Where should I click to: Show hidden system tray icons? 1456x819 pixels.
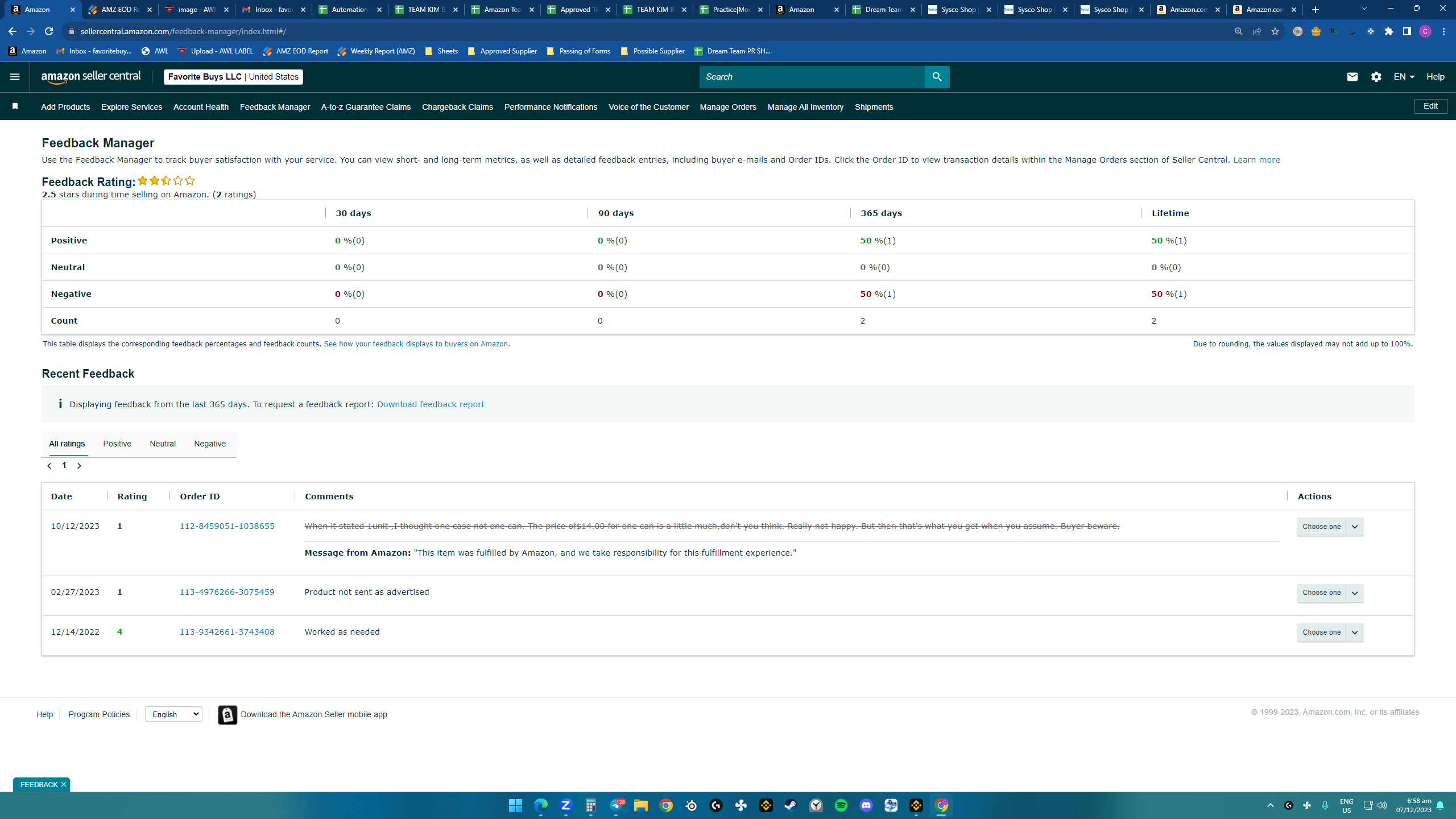tap(1270, 805)
